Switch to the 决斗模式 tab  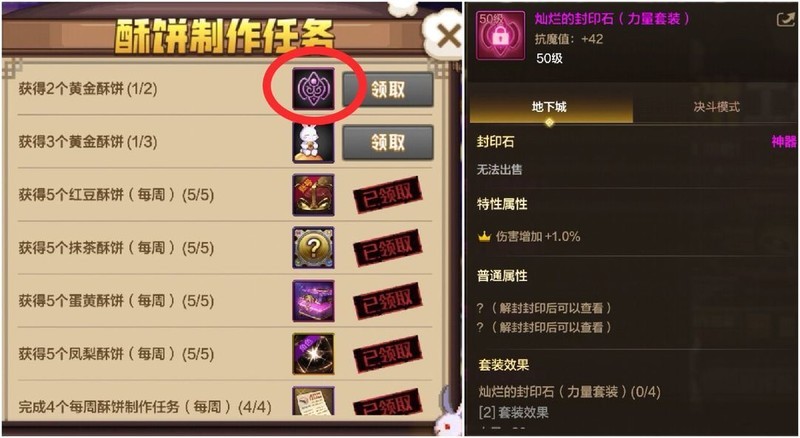[x=716, y=107]
